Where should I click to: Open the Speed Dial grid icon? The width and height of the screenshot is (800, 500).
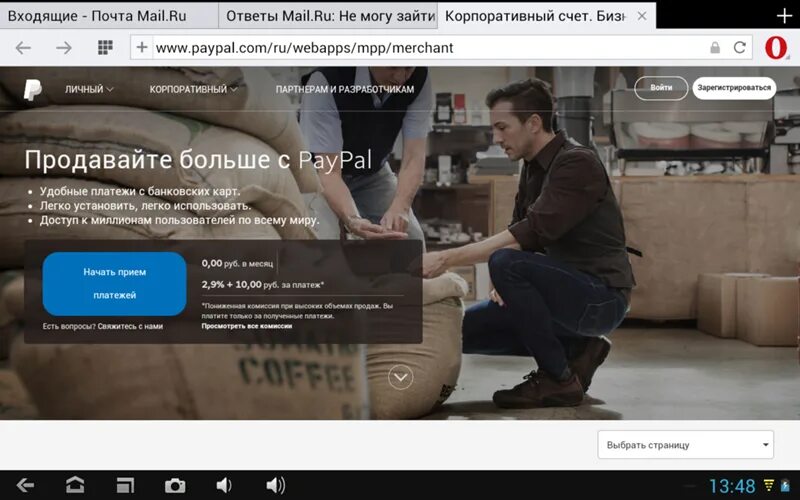[105, 47]
